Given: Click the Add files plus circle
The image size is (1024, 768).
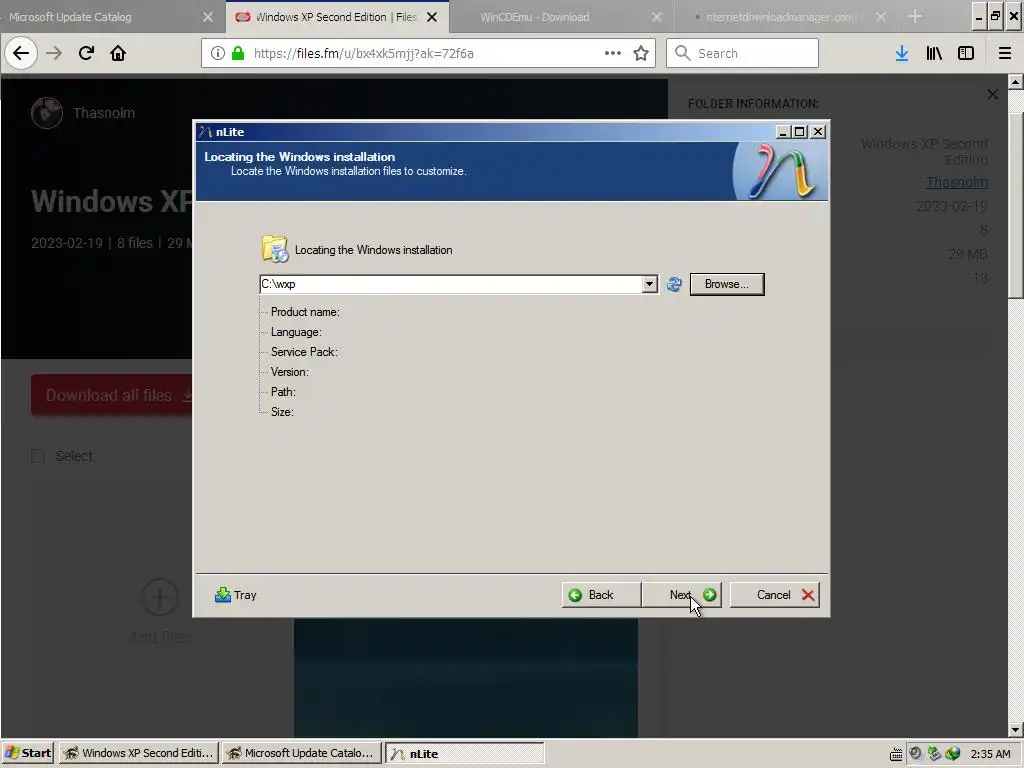Looking at the screenshot, I should tap(159, 597).
